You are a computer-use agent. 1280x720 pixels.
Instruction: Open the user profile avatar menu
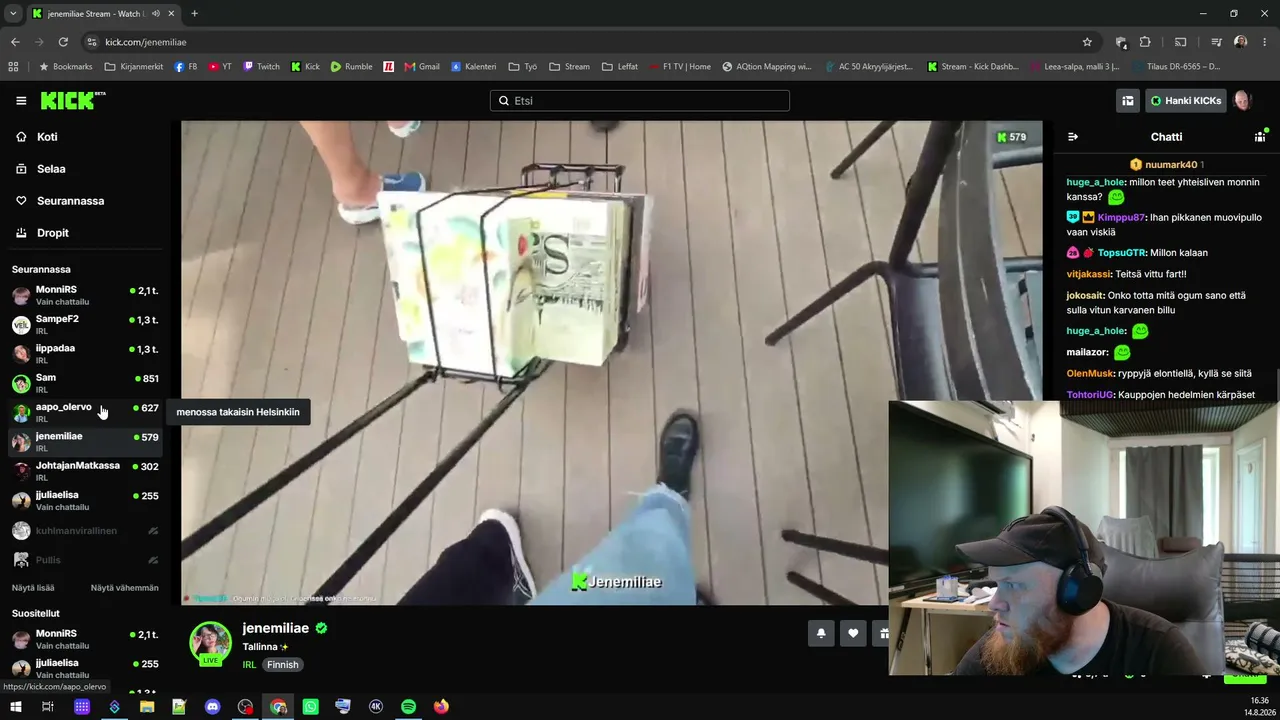(x=1243, y=101)
